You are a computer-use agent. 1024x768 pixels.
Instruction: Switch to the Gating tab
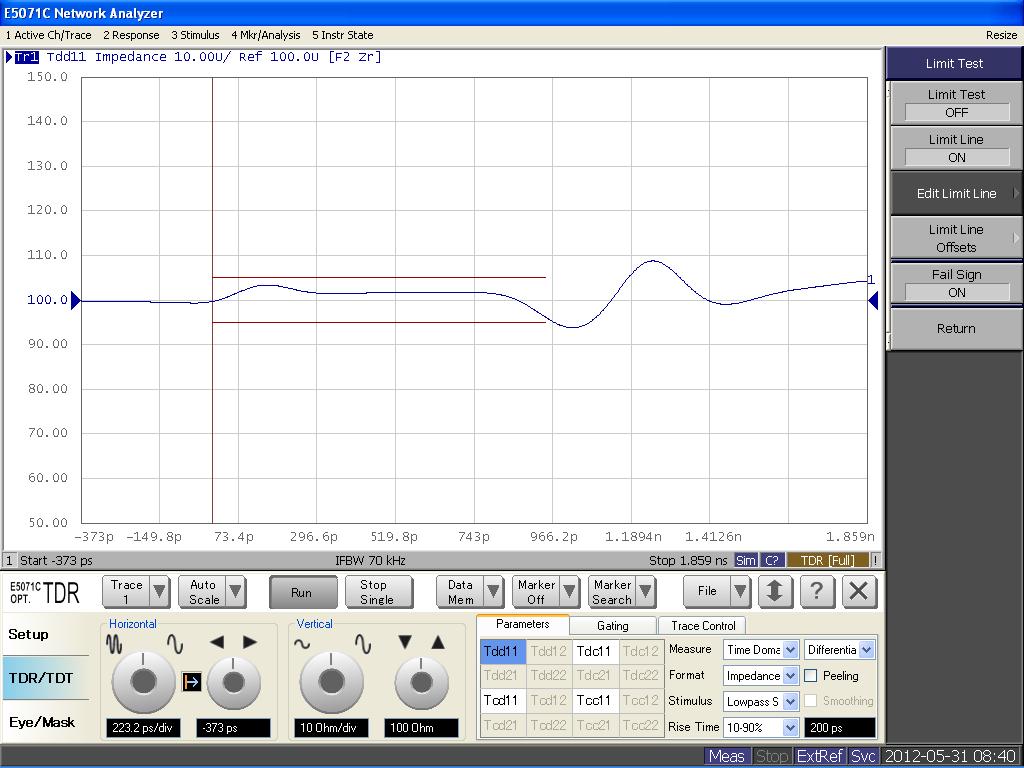612,626
